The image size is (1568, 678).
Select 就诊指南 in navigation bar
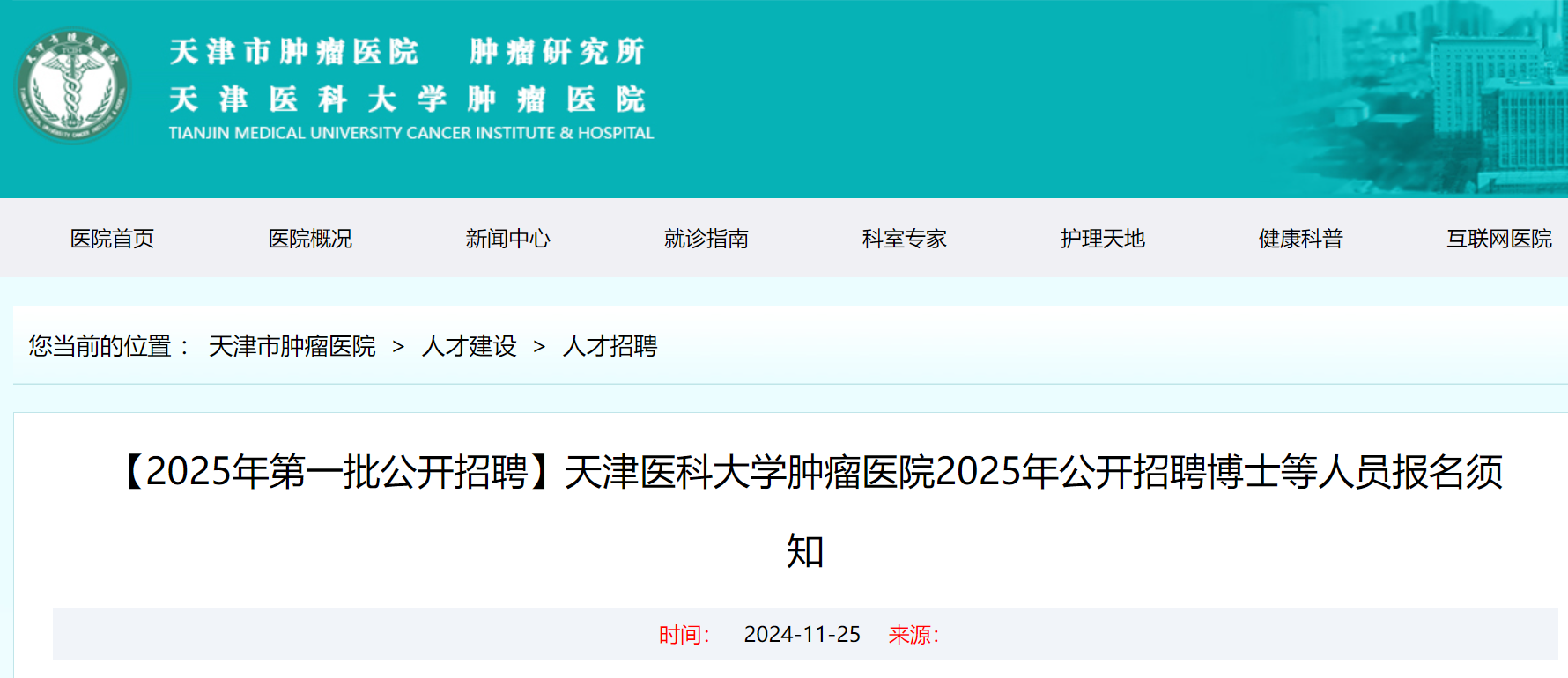click(706, 239)
